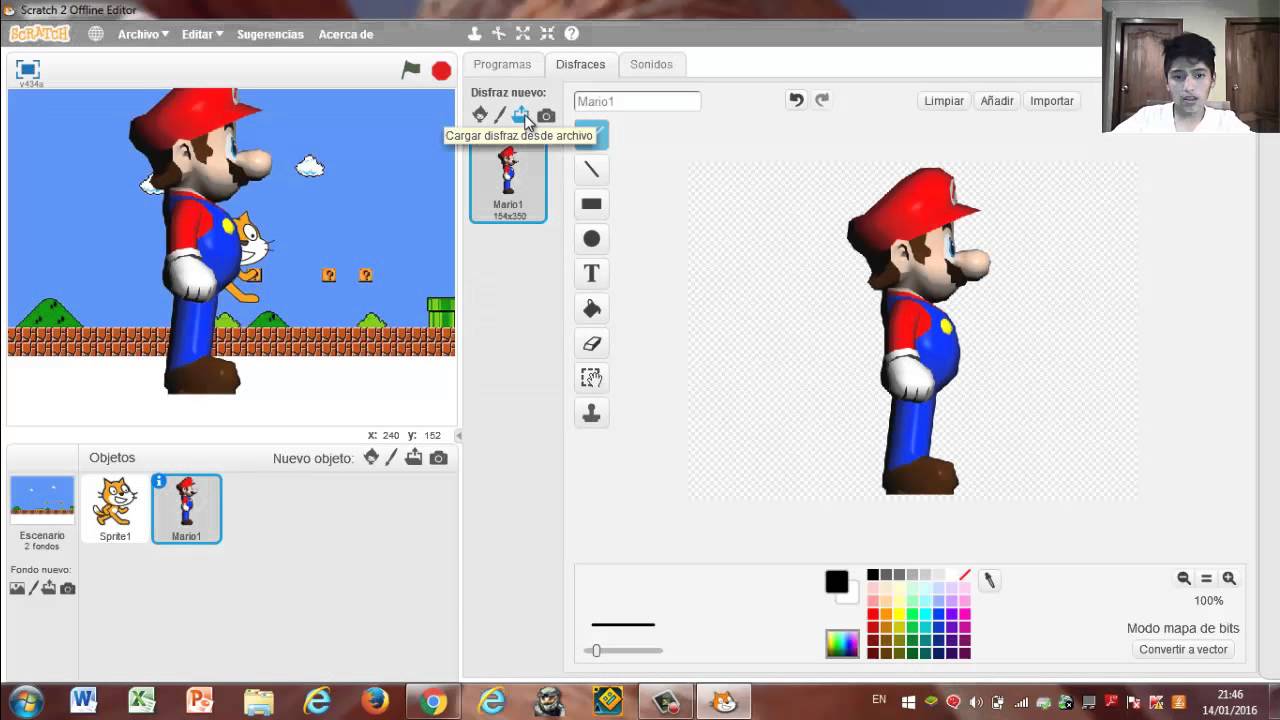Stop the project with red button
Screen dimensions: 1280x720
441,70
